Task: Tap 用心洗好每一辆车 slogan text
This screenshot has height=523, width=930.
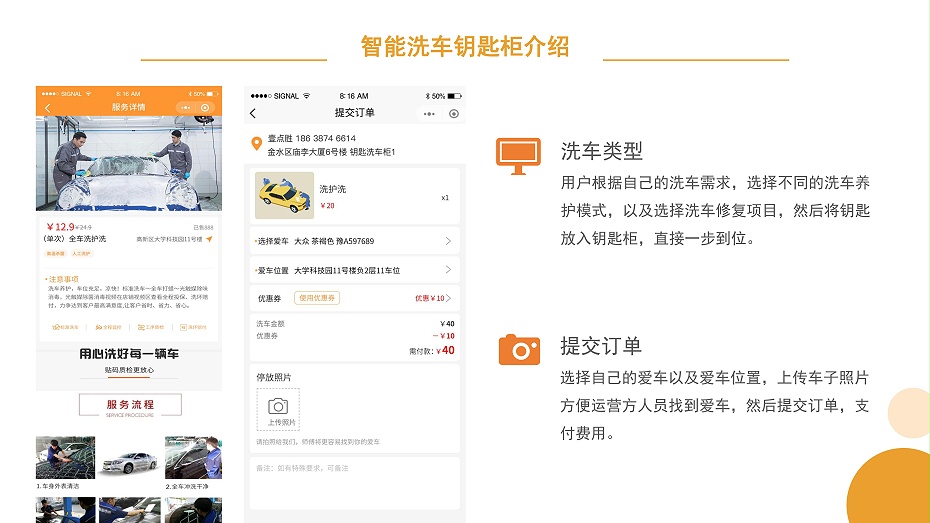Action: (x=129, y=354)
